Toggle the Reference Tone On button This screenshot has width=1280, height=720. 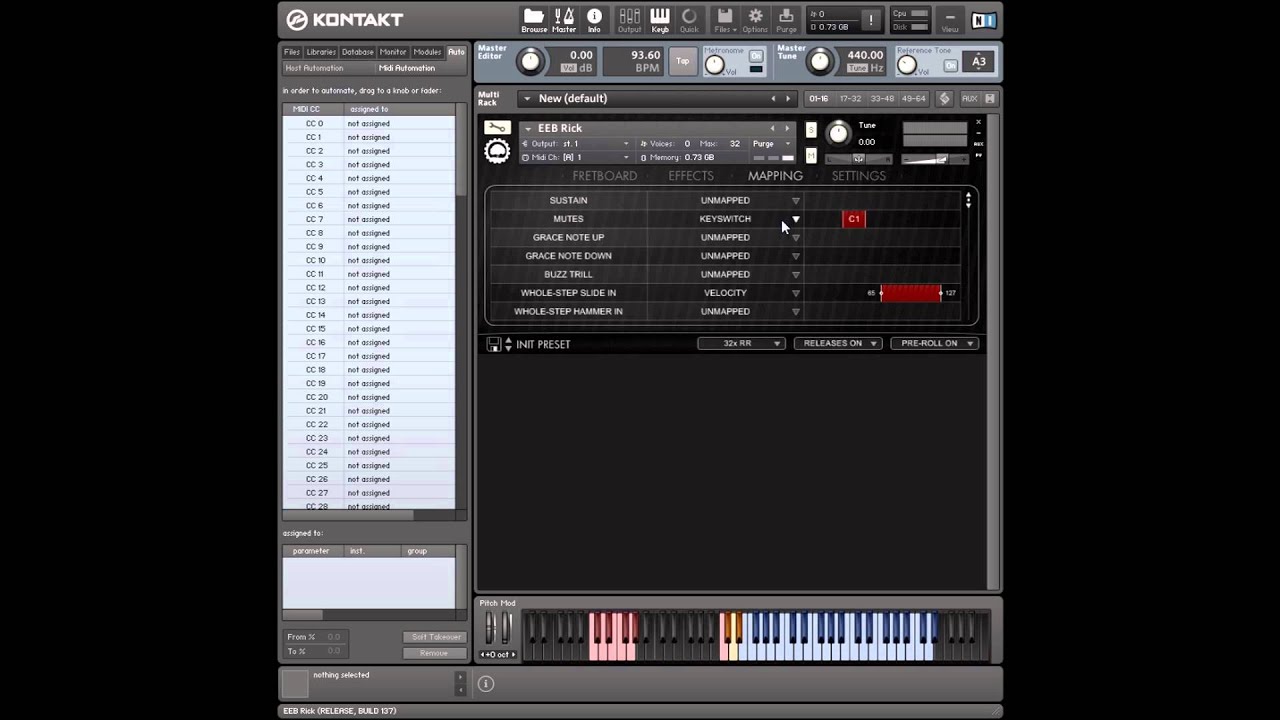[x=951, y=65]
